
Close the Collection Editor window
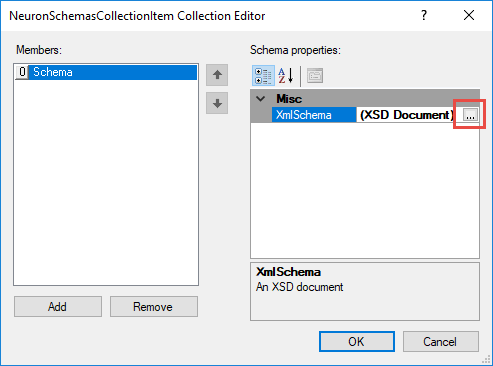(469, 15)
